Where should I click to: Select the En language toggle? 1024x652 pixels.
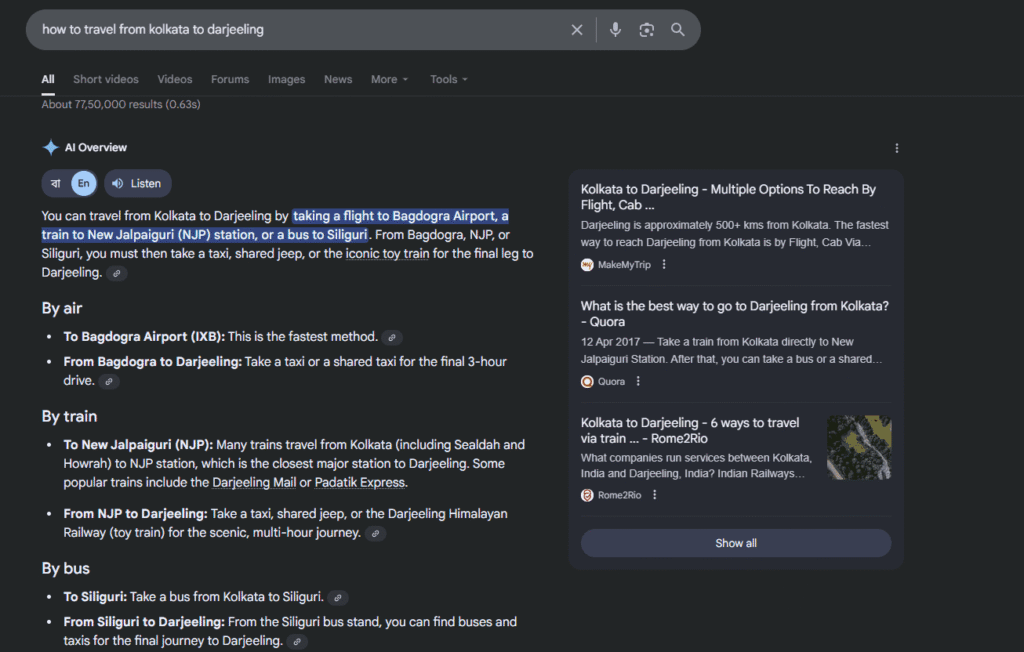pyautogui.click(x=84, y=184)
